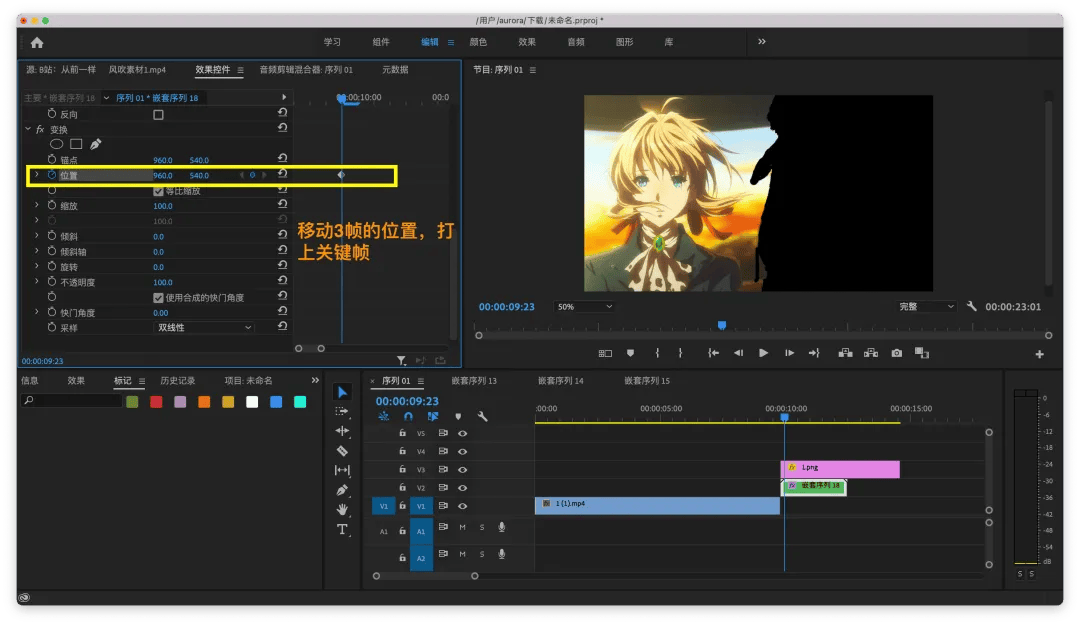The image size is (1080, 625).
Task: Select the Type text tool
Action: (342, 529)
